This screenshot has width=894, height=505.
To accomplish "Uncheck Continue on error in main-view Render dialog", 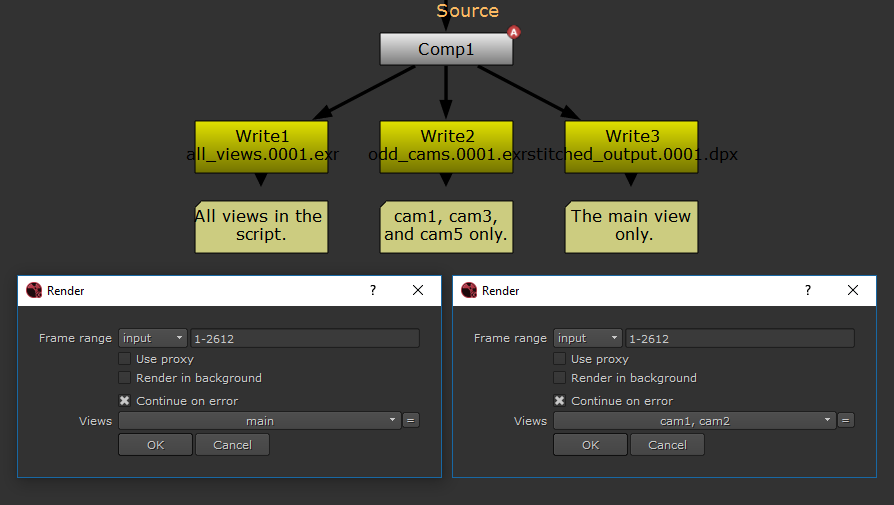I will coord(125,401).
